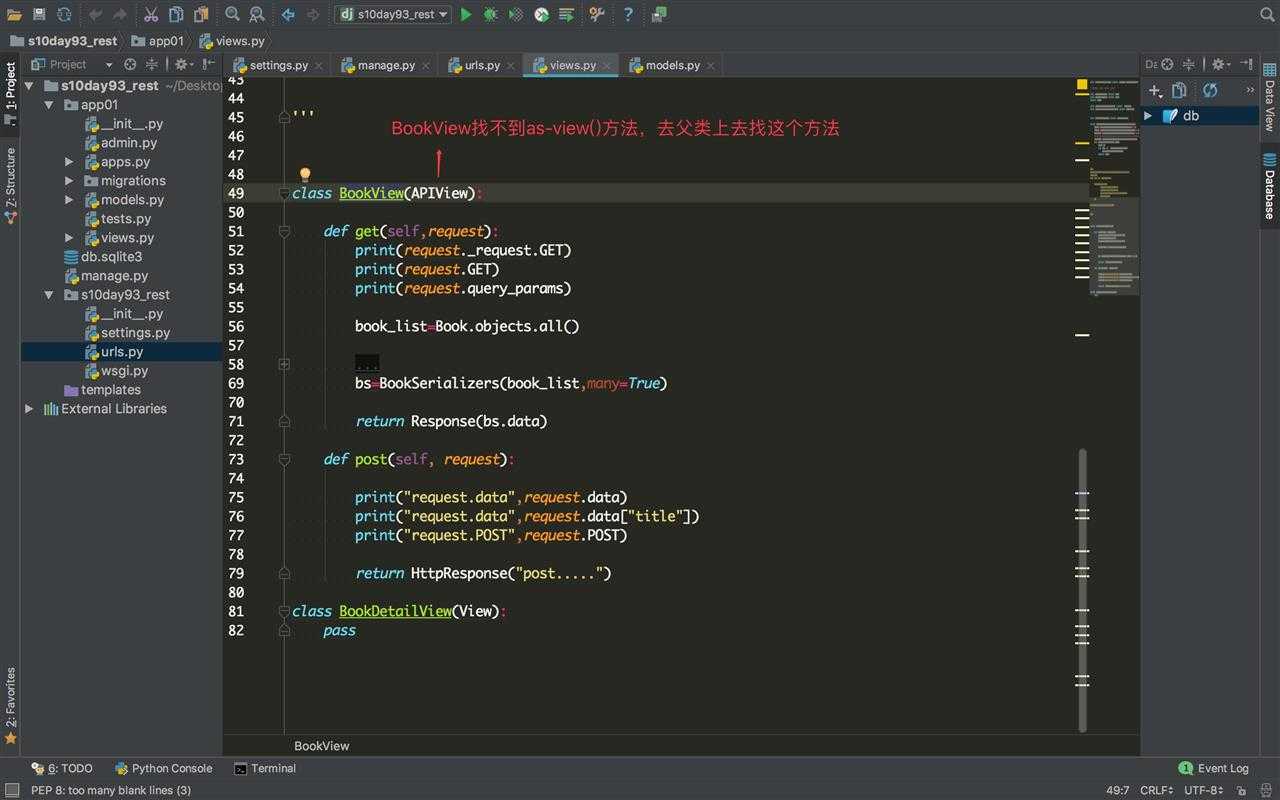Select wsgi.py in the project tree

pyautogui.click(x=124, y=371)
